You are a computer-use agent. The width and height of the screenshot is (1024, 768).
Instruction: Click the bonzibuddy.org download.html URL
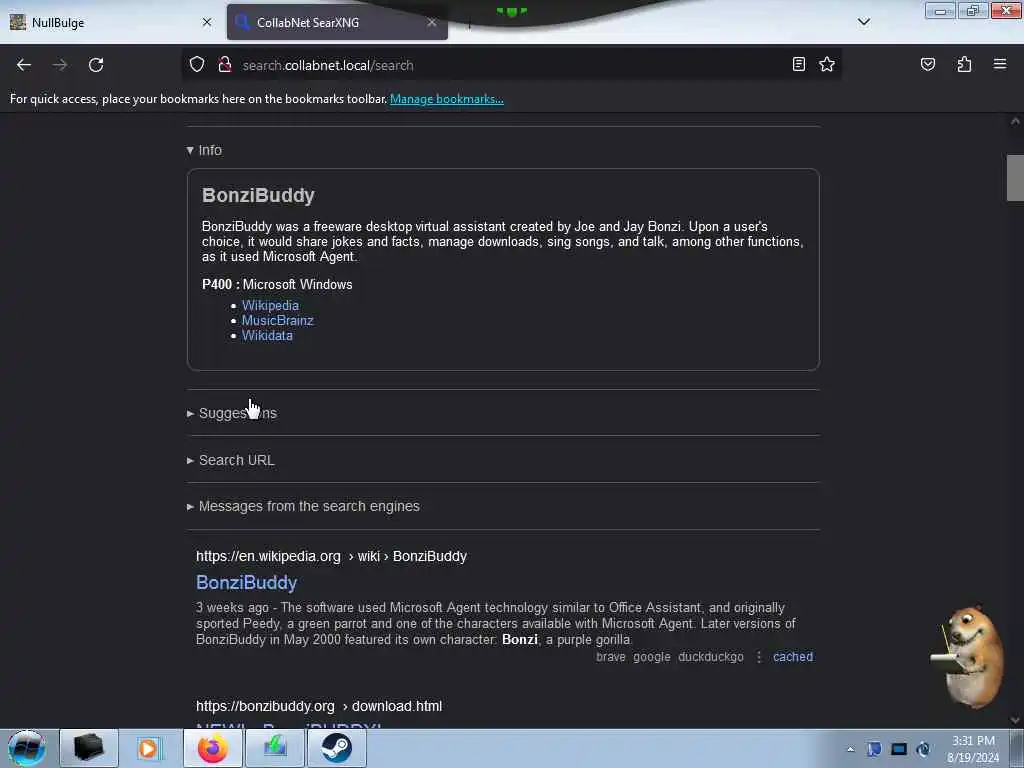pyautogui.click(x=319, y=706)
